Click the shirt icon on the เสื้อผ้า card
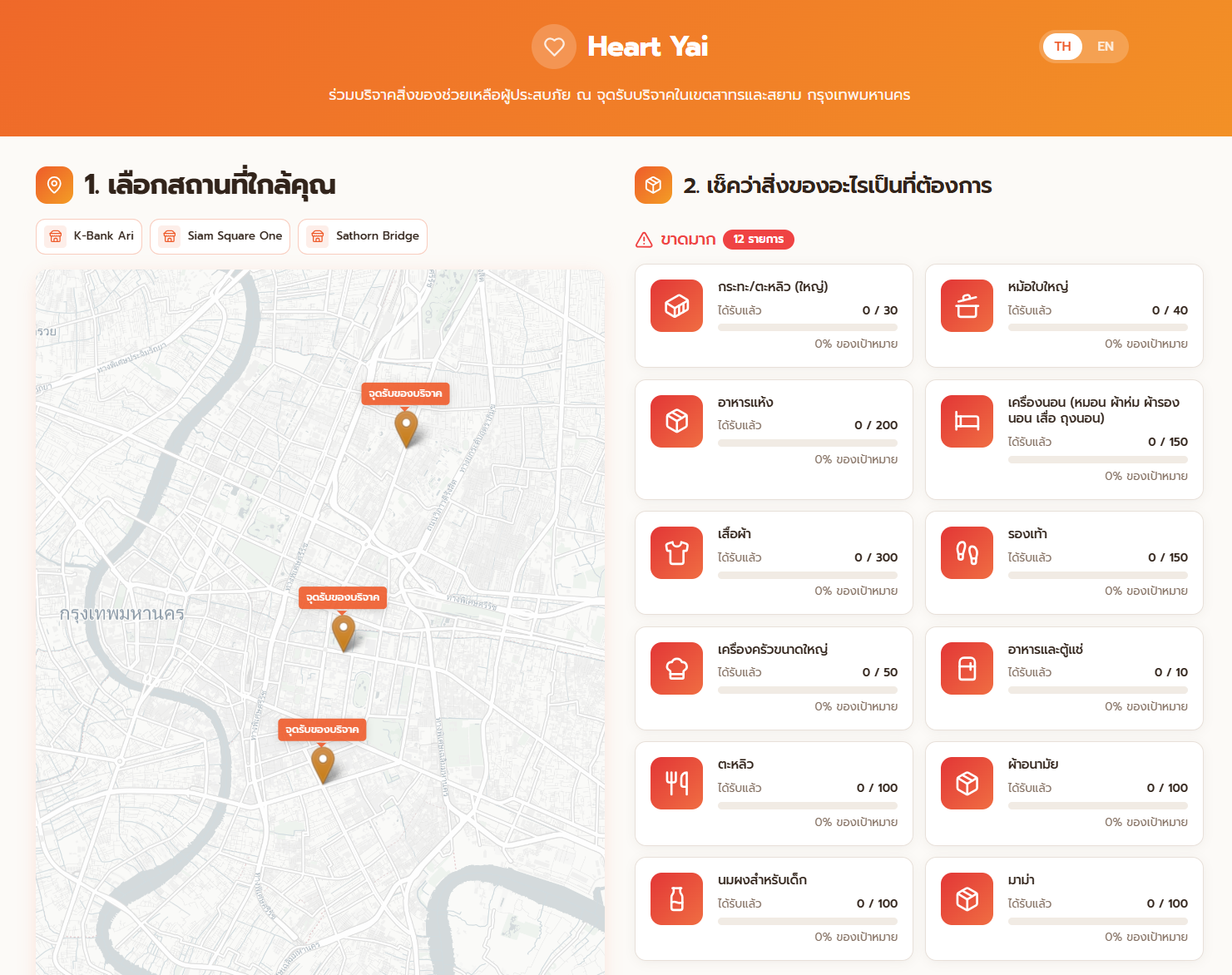The image size is (1232, 975). pyautogui.click(x=676, y=553)
